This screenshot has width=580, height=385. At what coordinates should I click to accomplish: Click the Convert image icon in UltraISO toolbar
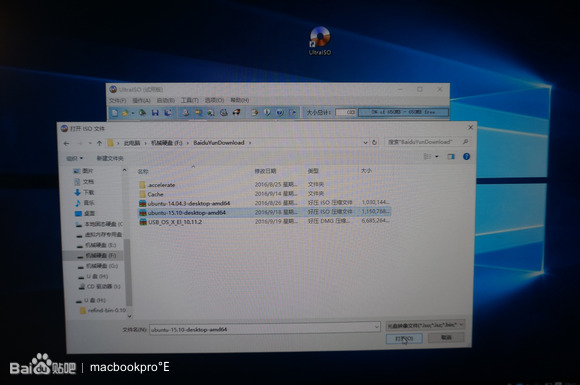pos(198,112)
